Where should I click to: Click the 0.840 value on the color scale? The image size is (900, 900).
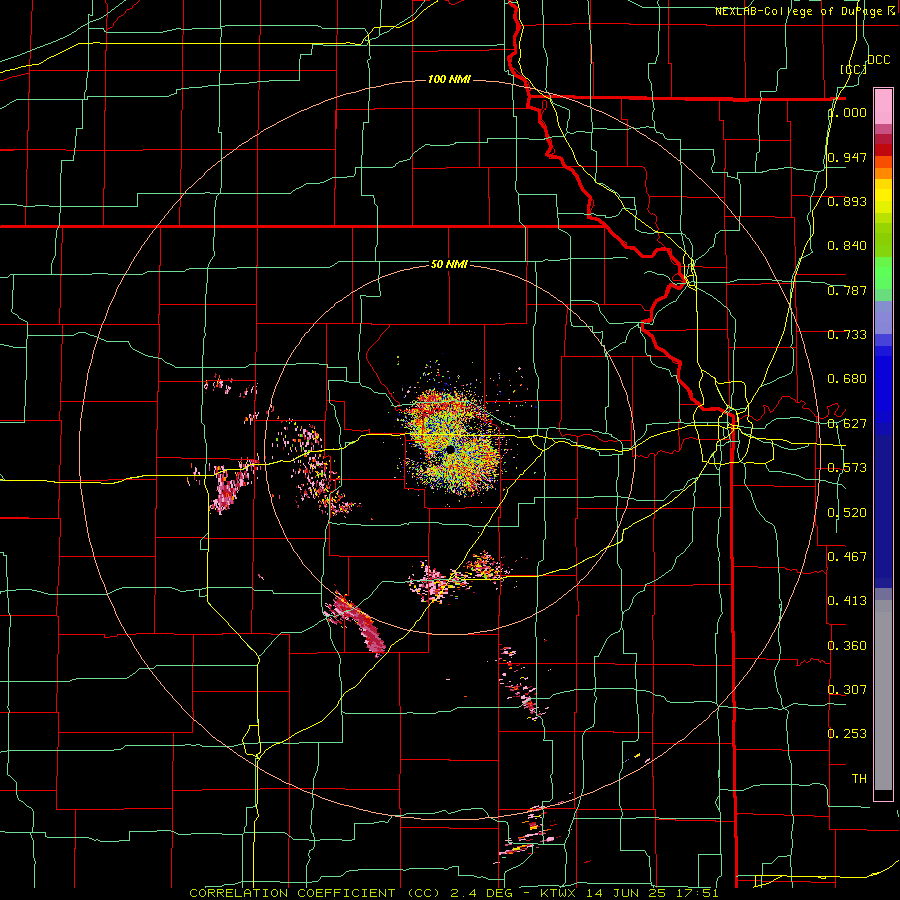point(847,246)
